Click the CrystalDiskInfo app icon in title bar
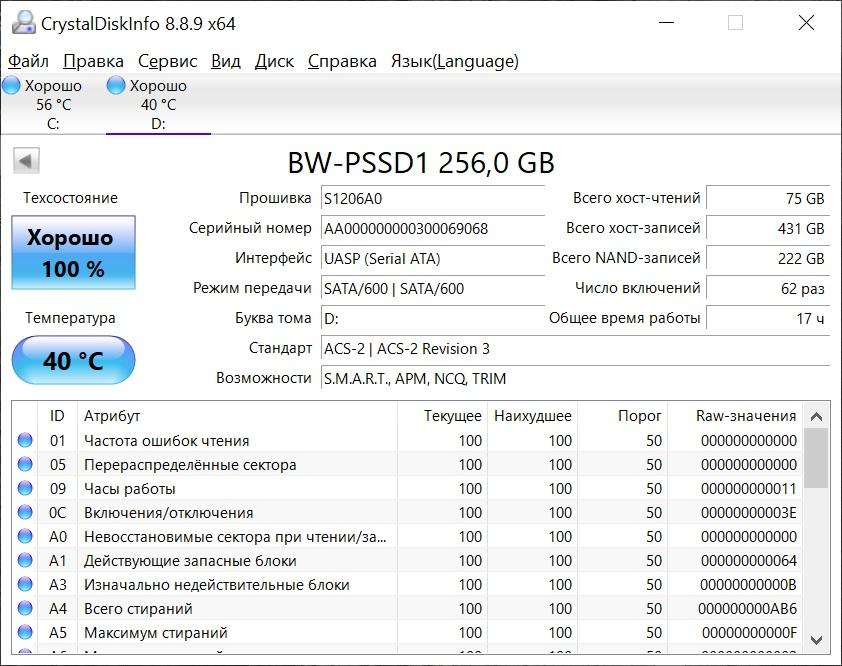The image size is (842, 666). (22, 23)
